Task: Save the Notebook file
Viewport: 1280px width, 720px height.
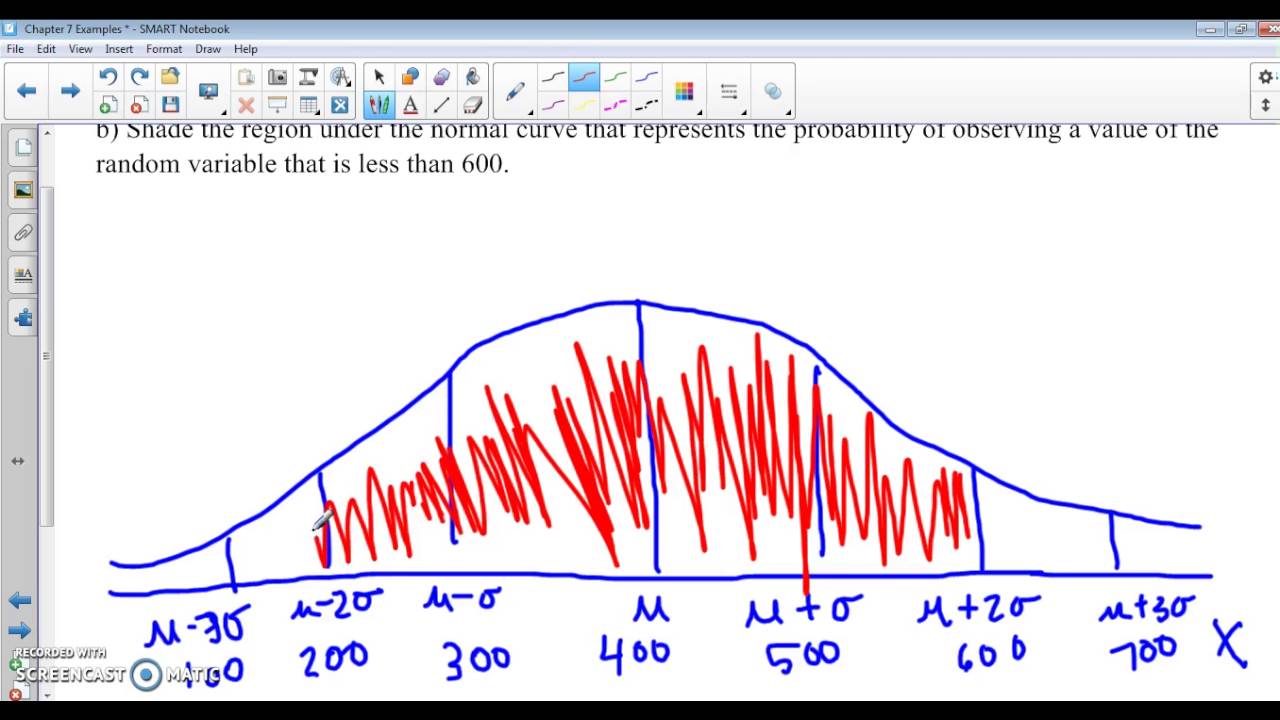Action: pos(170,105)
